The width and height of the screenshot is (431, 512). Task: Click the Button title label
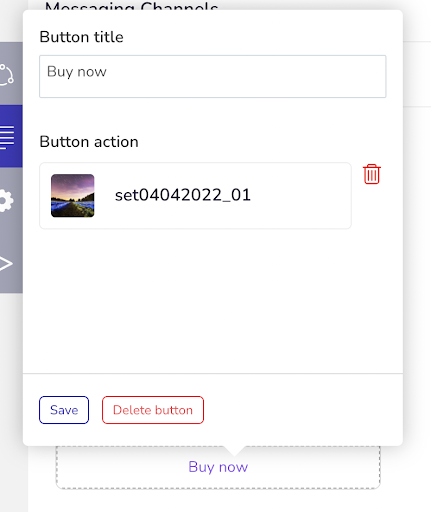[x=81, y=37]
